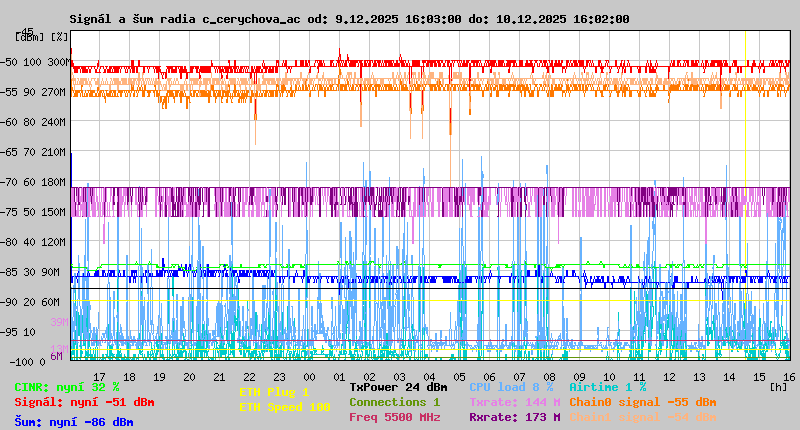Image resolution: width=800 pixels, height=430 pixels.
Task: Click the Chain0 signal legend entry
Action: (x=643, y=402)
